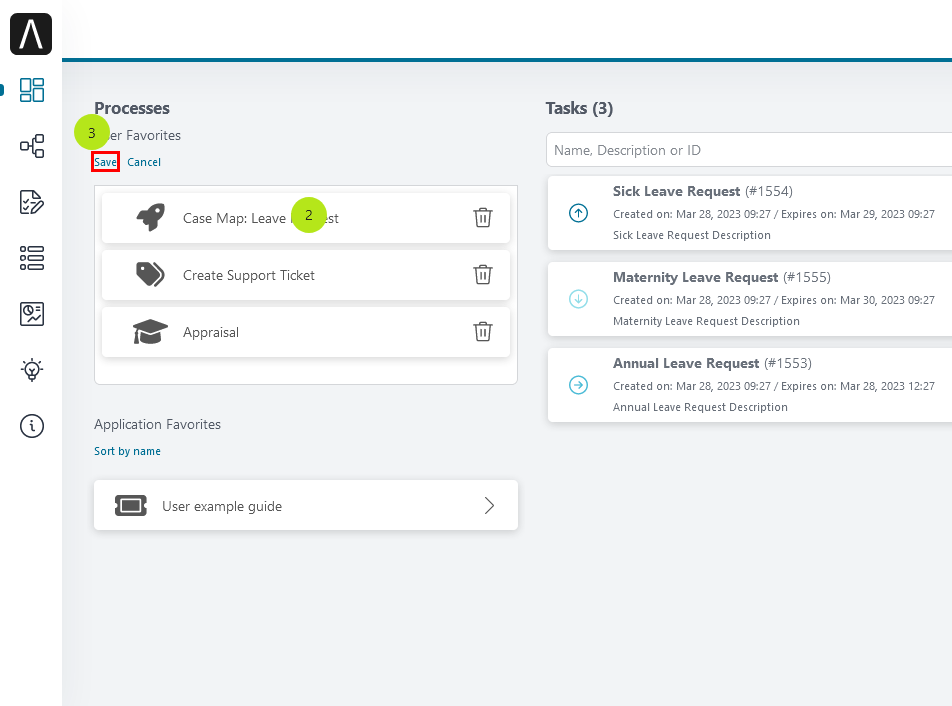The width and height of the screenshot is (952, 706).
Task: Click Annual Leave Request Description text
Action: click(700, 407)
